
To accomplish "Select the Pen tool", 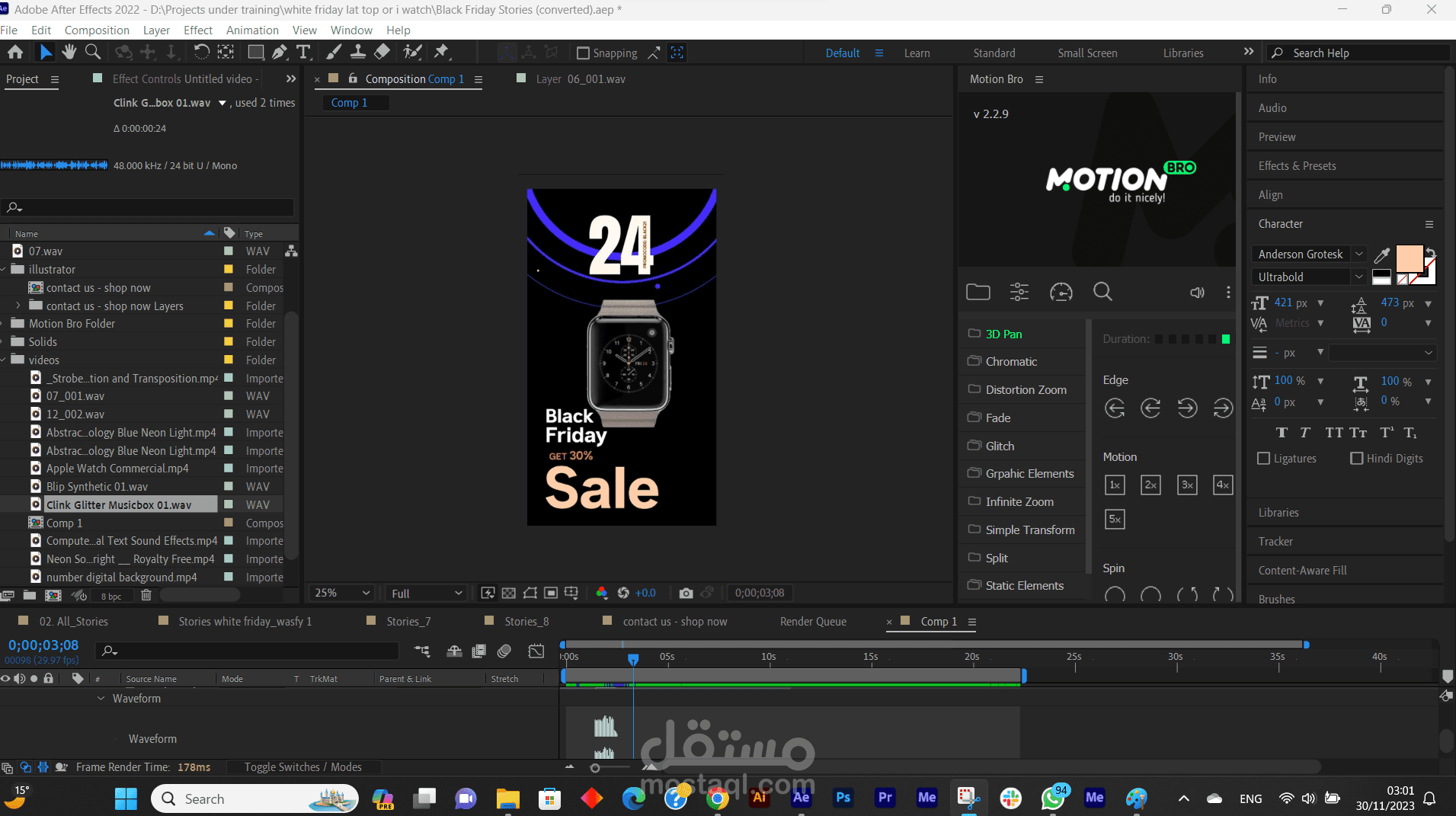I will (280, 52).
